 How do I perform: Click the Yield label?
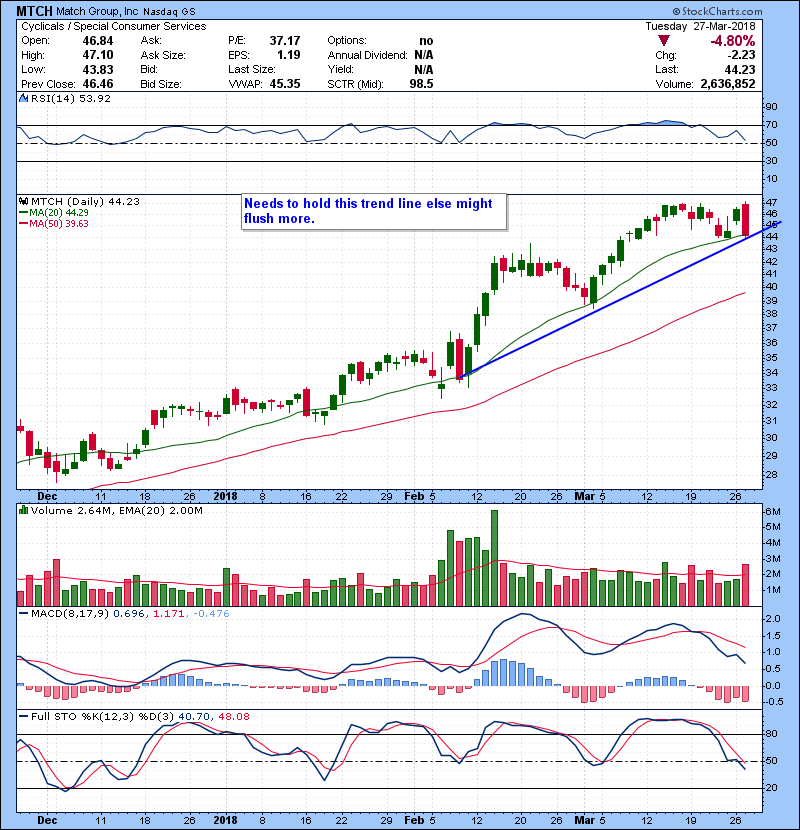(340, 69)
